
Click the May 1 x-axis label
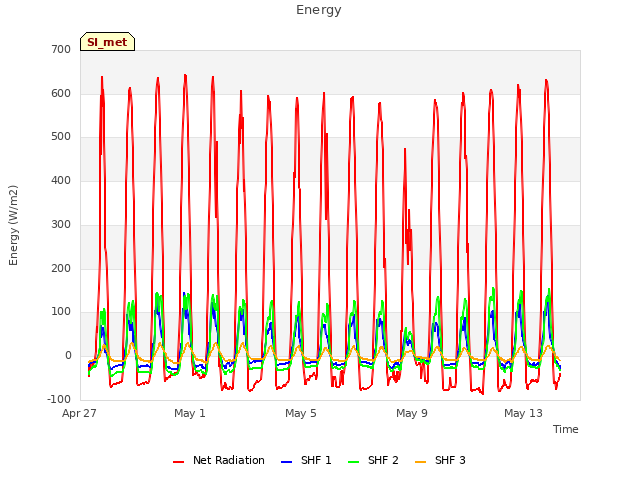coord(190,413)
